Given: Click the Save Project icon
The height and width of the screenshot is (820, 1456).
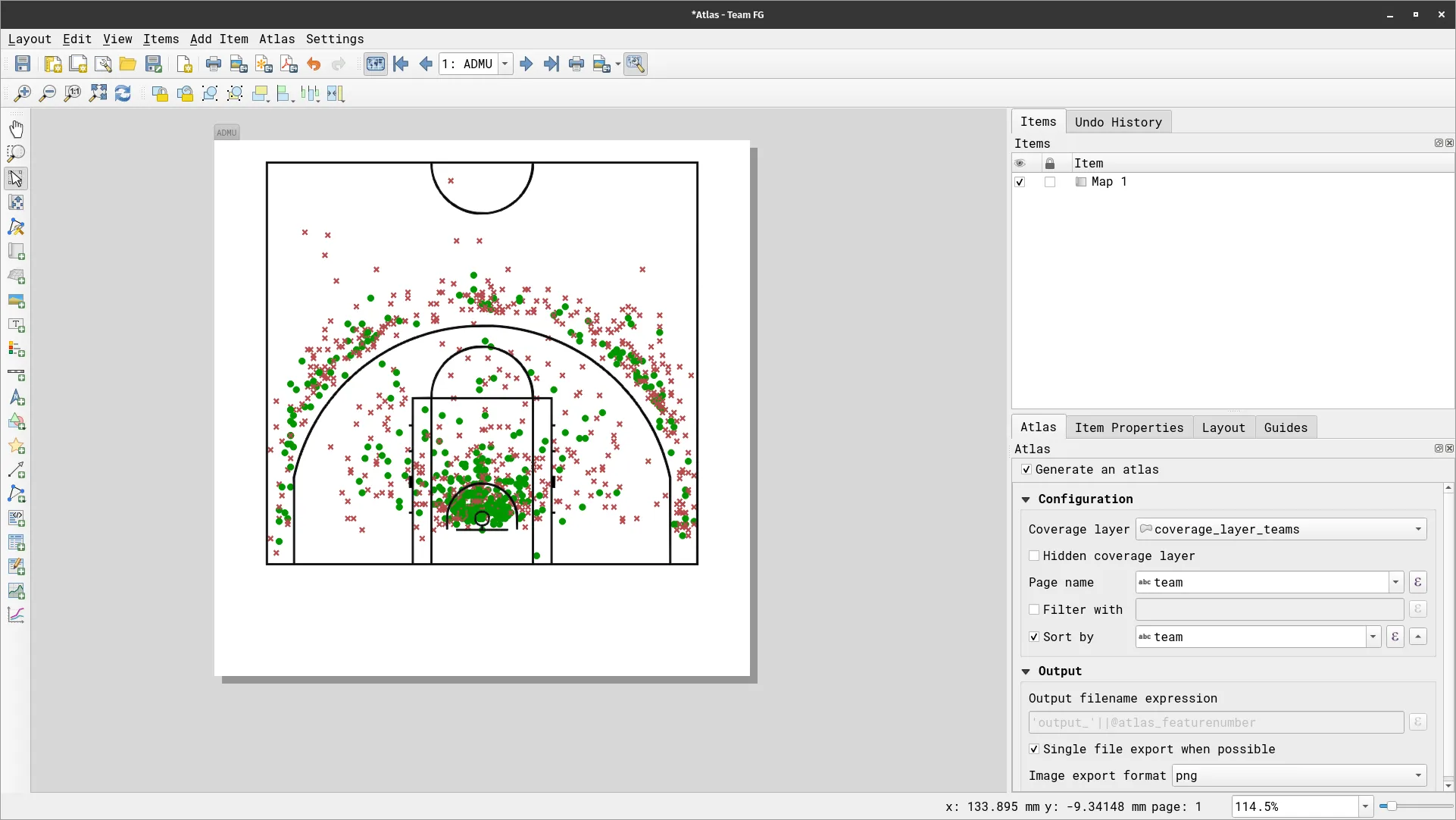Looking at the screenshot, I should pyautogui.click(x=23, y=64).
